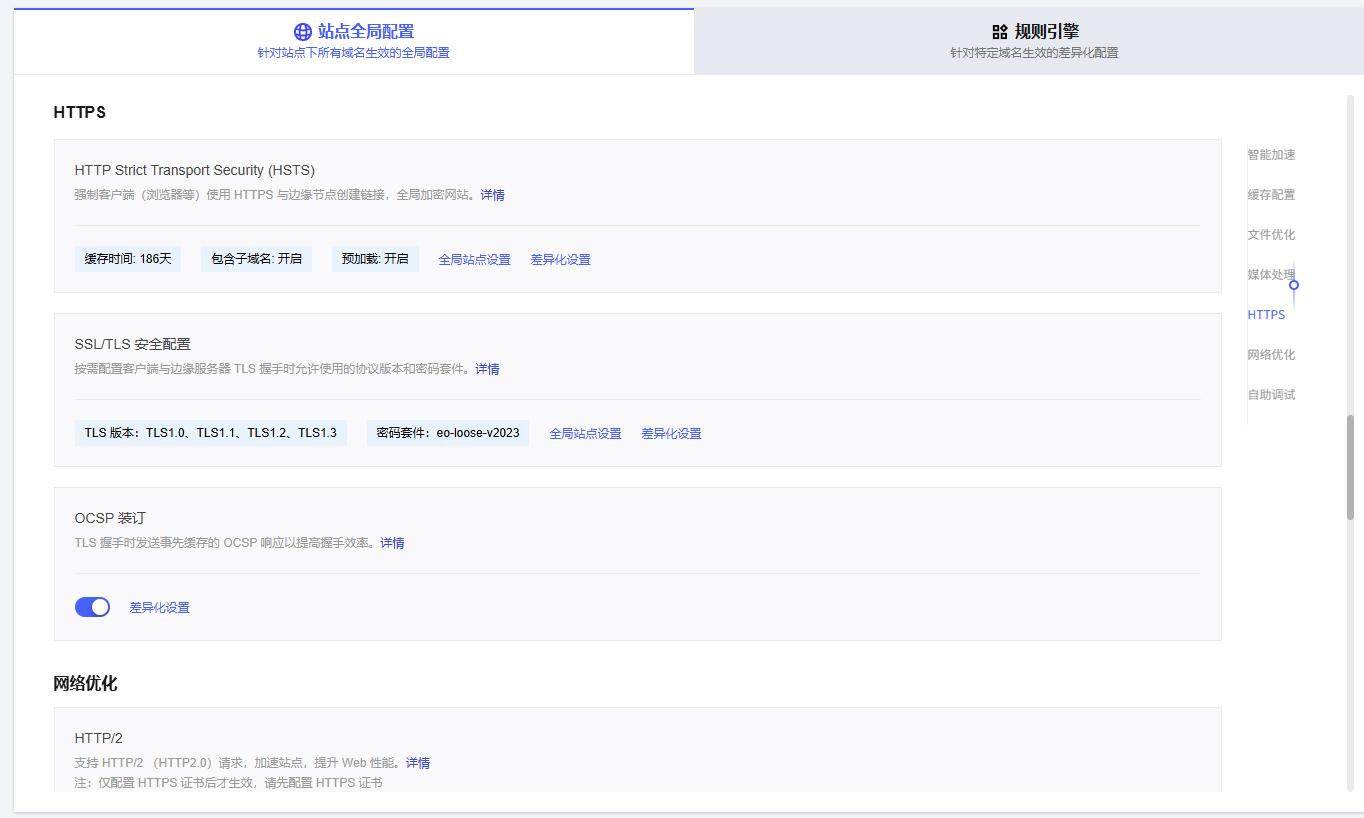The width and height of the screenshot is (1364, 818).
Task: Jump to 缓存配置 in side navigation
Action: coord(1271,195)
